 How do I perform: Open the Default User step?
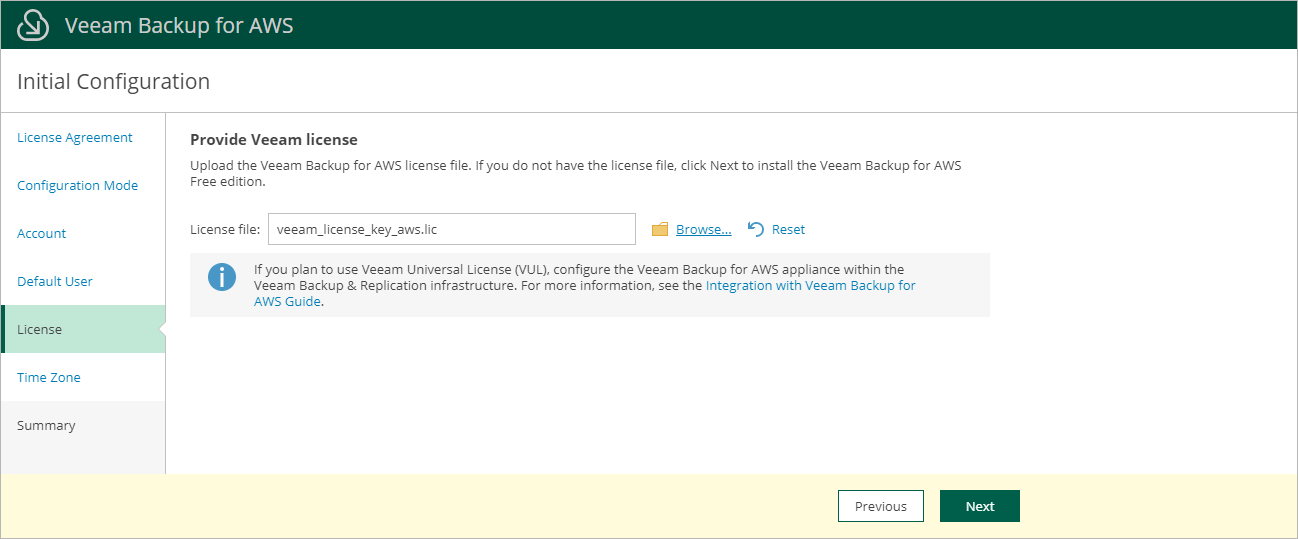55,282
